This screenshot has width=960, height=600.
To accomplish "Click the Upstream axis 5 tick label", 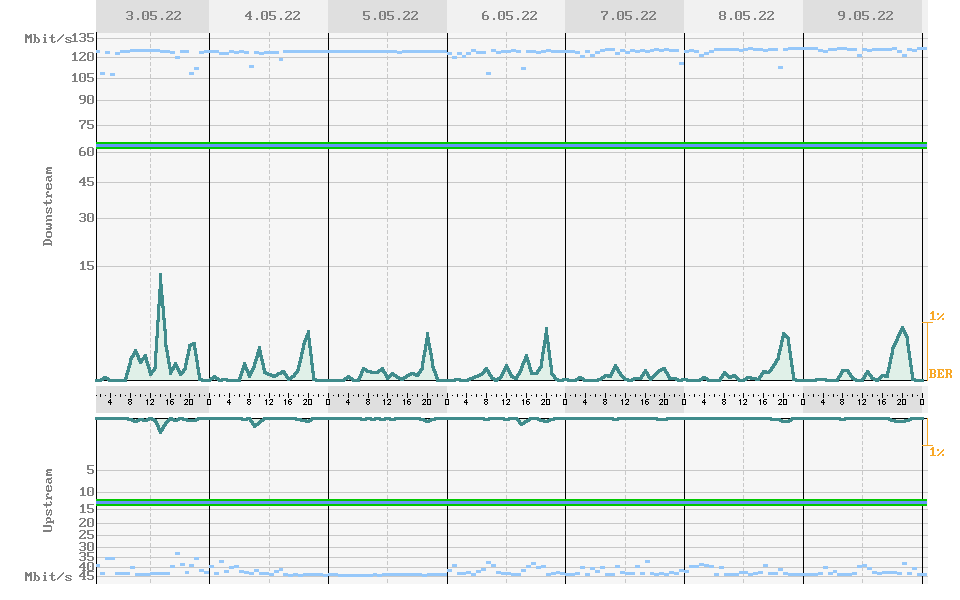I will click(x=90, y=470).
